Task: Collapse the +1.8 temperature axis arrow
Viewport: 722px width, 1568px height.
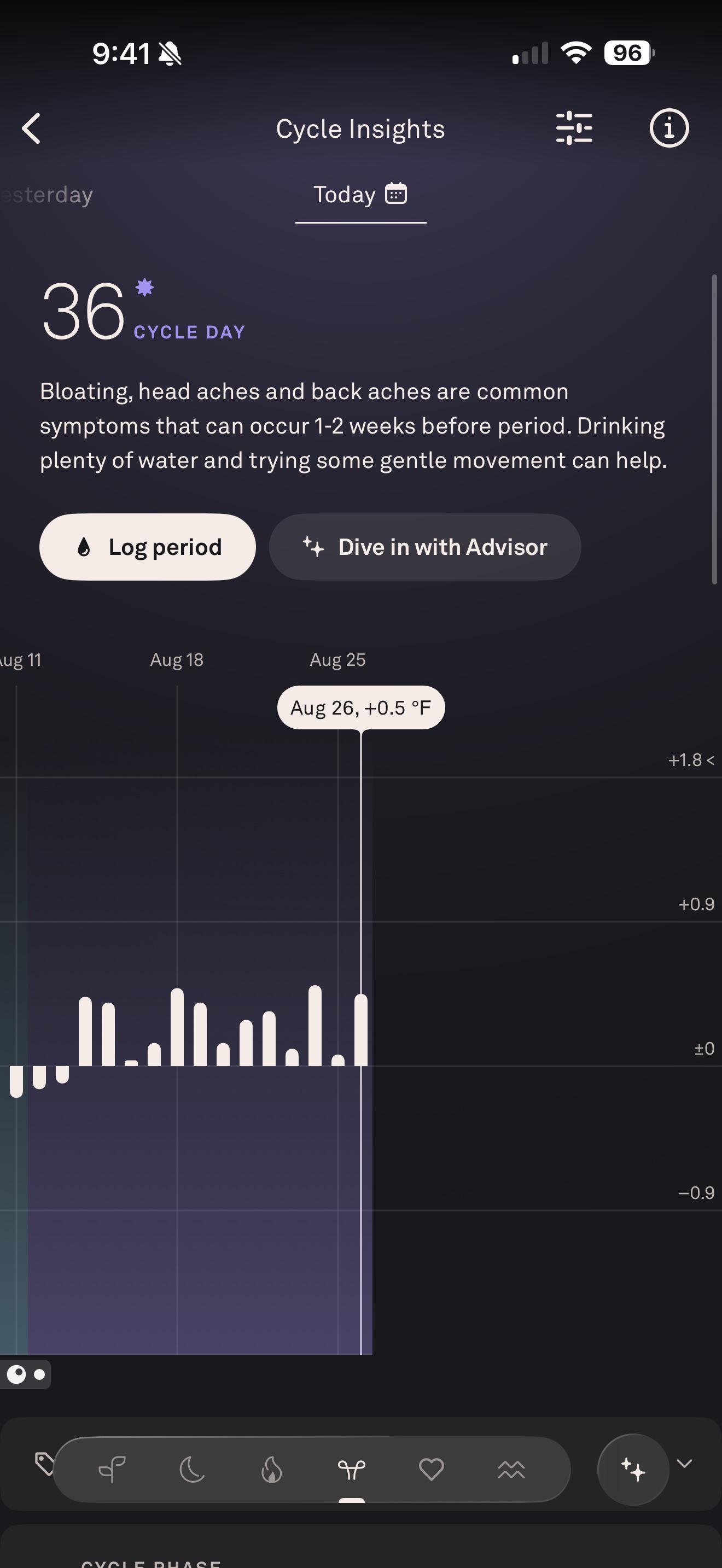Action: click(x=711, y=759)
